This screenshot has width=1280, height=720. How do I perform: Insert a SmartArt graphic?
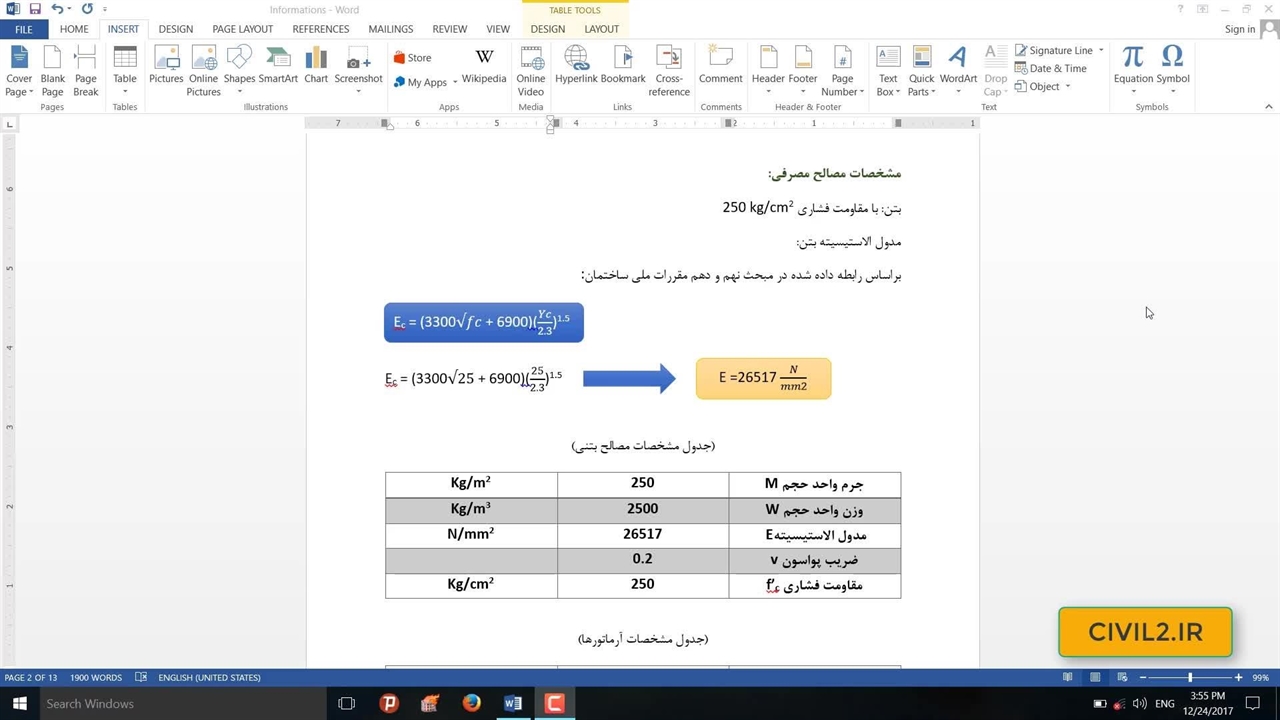(278, 68)
